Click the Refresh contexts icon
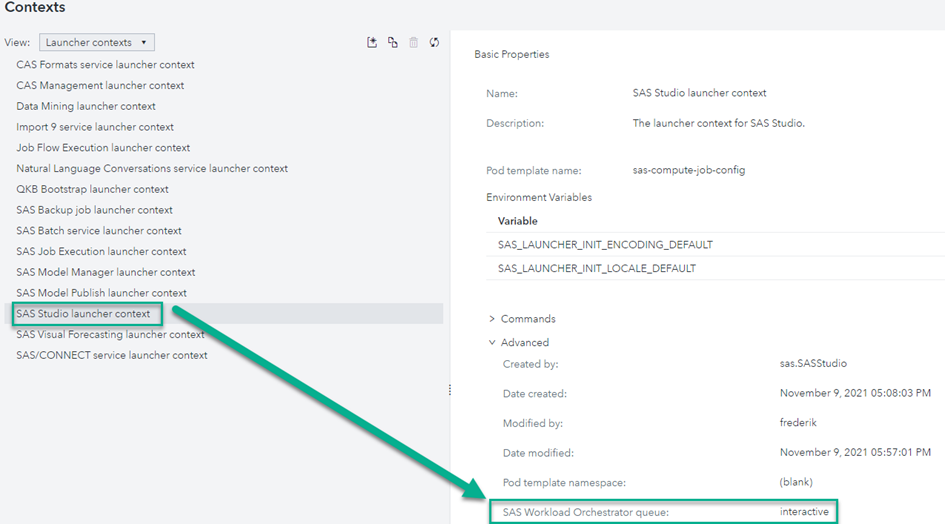Viewport: 945px width, 524px height. (434, 42)
